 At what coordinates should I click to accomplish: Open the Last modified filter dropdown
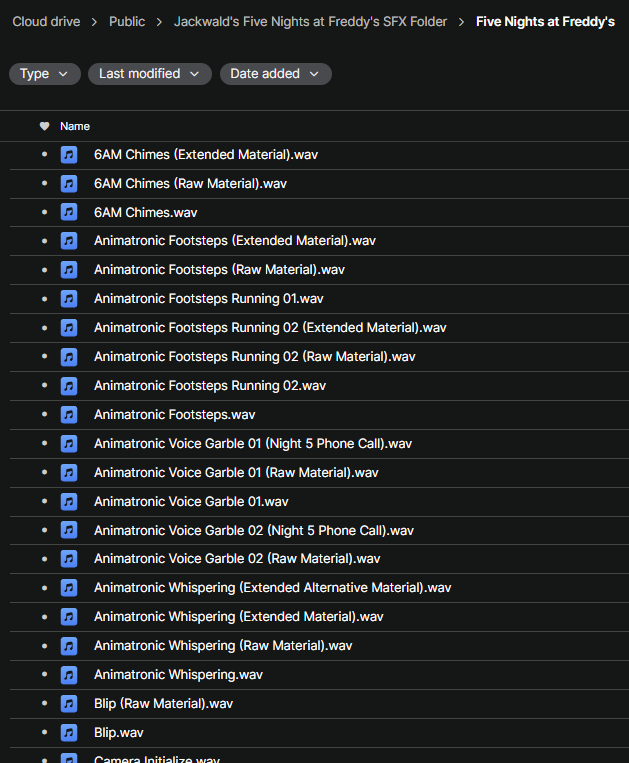click(150, 74)
